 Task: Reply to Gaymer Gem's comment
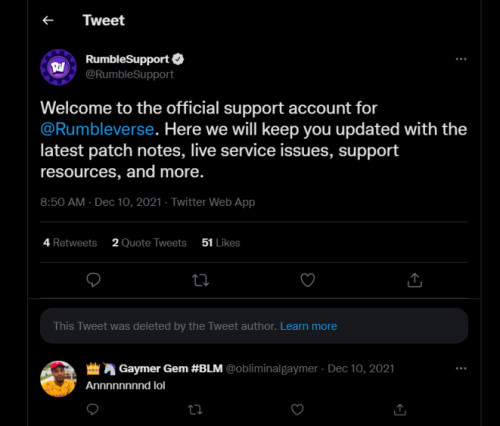(92, 409)
